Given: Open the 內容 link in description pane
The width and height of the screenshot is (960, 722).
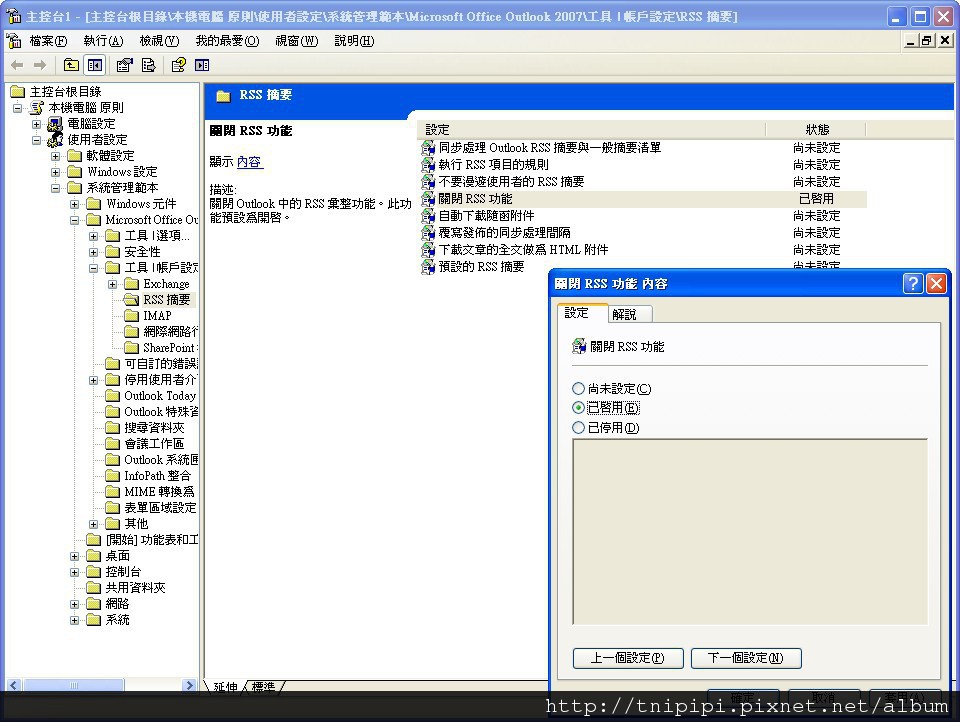Looking at the screenshot, I should [249, 162].
